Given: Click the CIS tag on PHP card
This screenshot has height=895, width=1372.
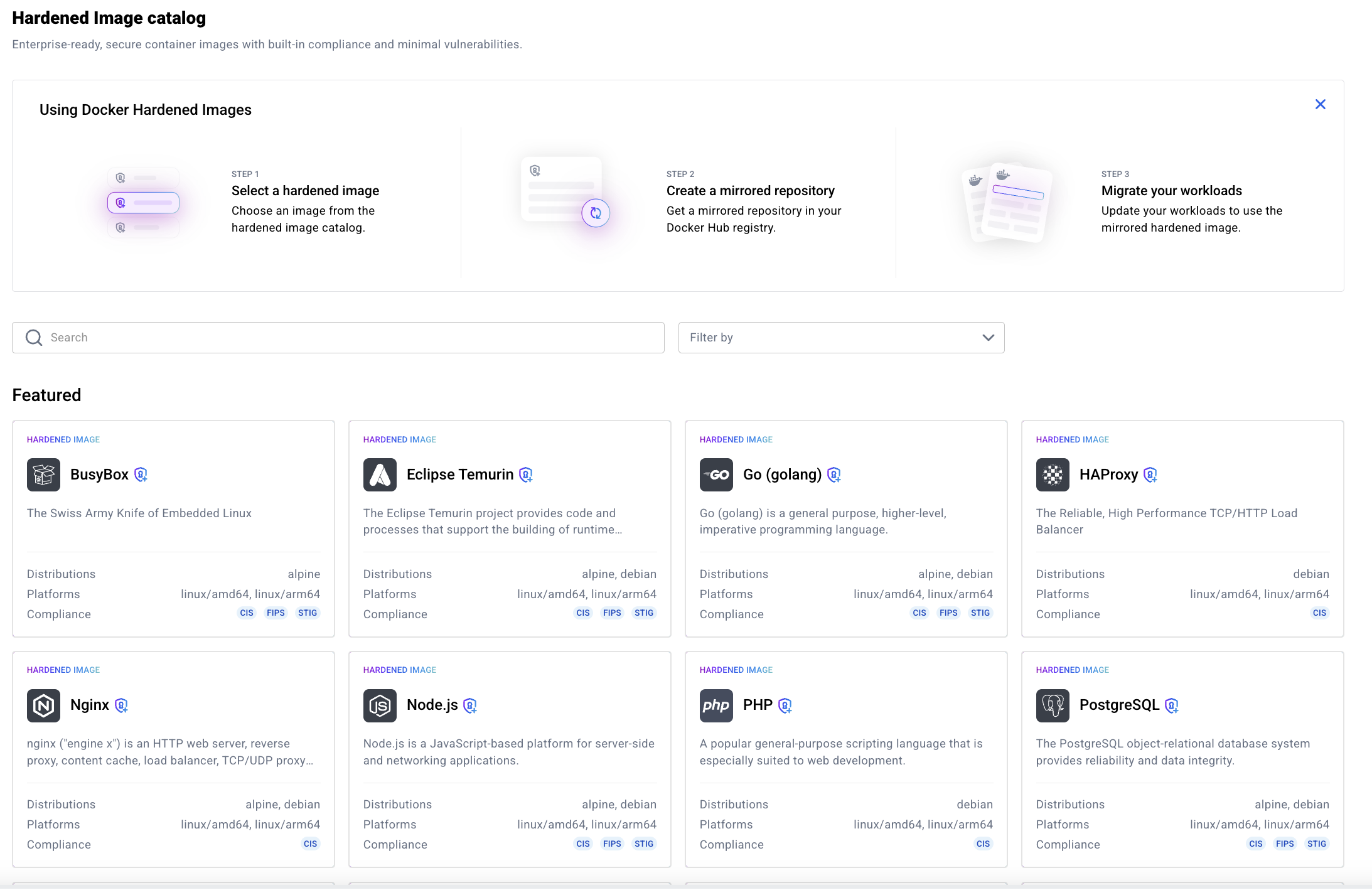Looking at the screenshot, I should [983, 844].
